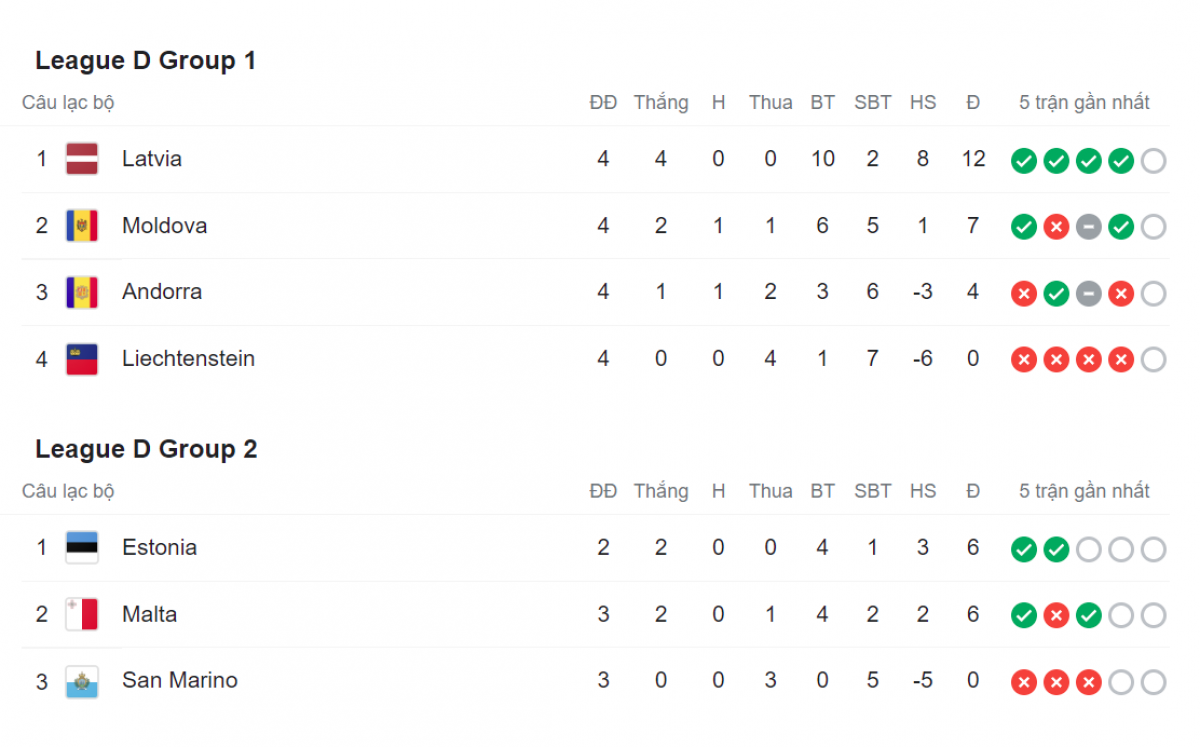Open the San Marino team link
Image resolution: width=1200 pixels, height=747 pixels.
tap(180, 680)
